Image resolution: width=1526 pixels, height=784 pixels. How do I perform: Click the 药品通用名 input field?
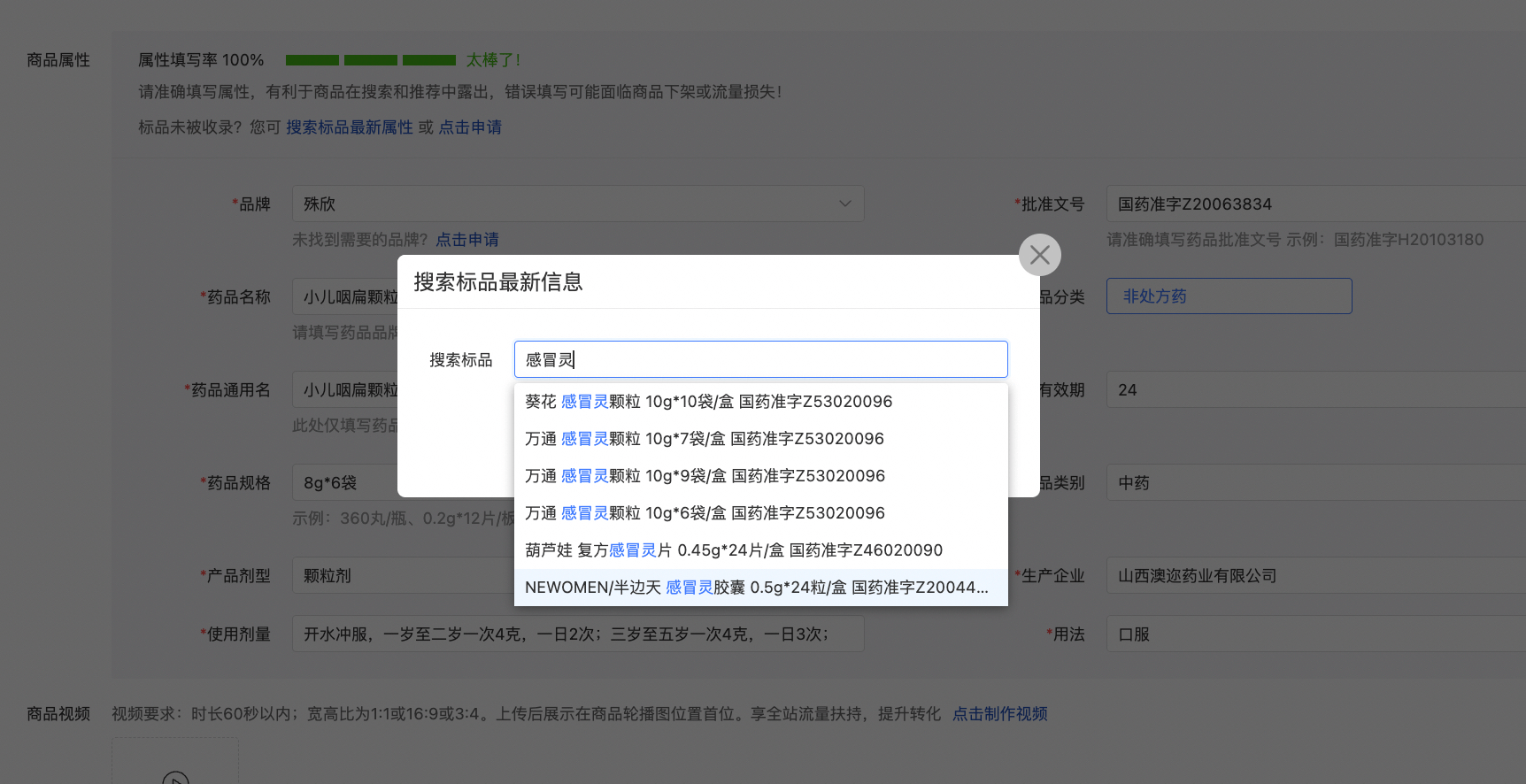[345, 389]
